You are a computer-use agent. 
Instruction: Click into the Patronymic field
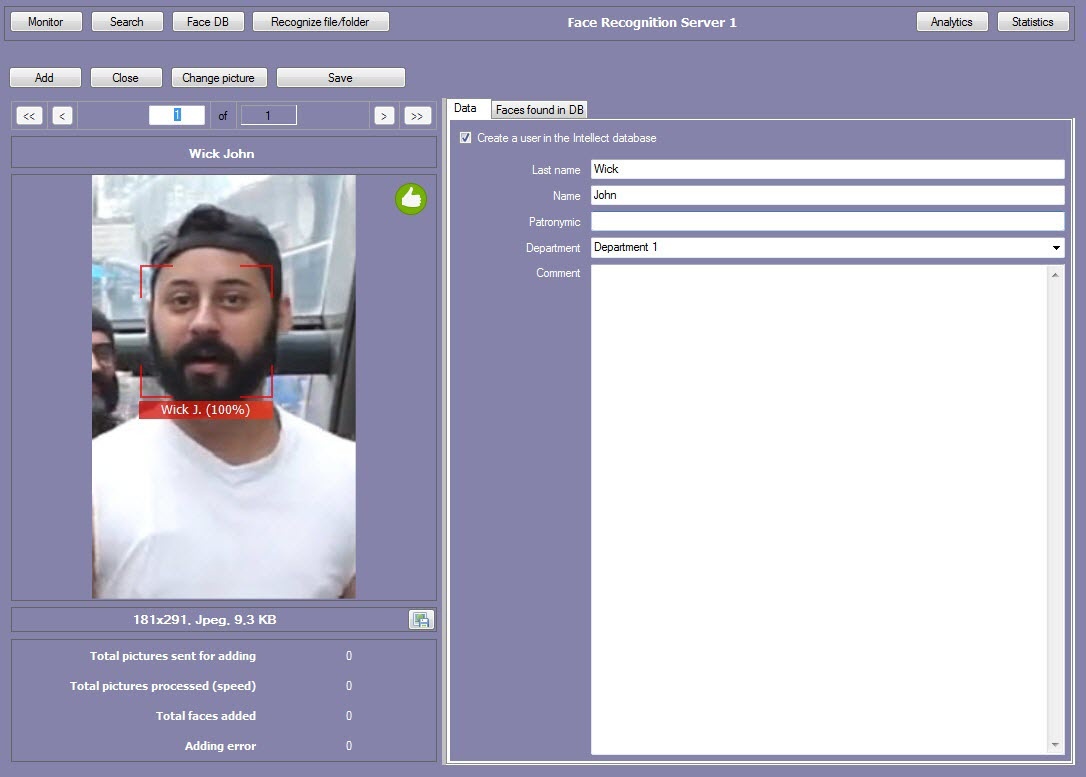point(826,221)
